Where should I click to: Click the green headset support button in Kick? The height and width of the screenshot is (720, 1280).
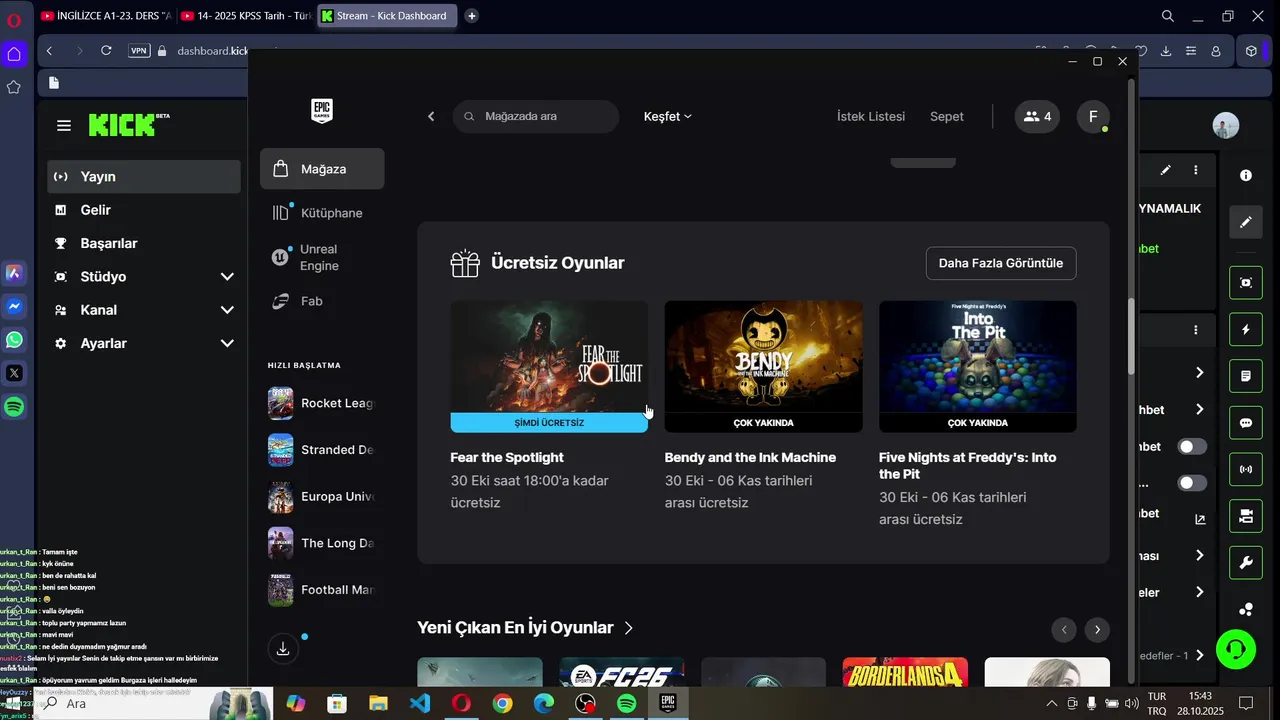pyautogui.click(x=1236, y=650)
